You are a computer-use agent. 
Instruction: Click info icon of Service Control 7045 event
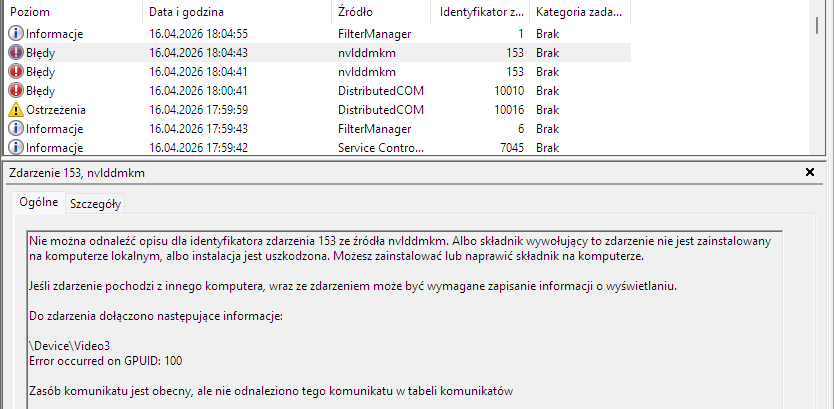click(16, 148)
